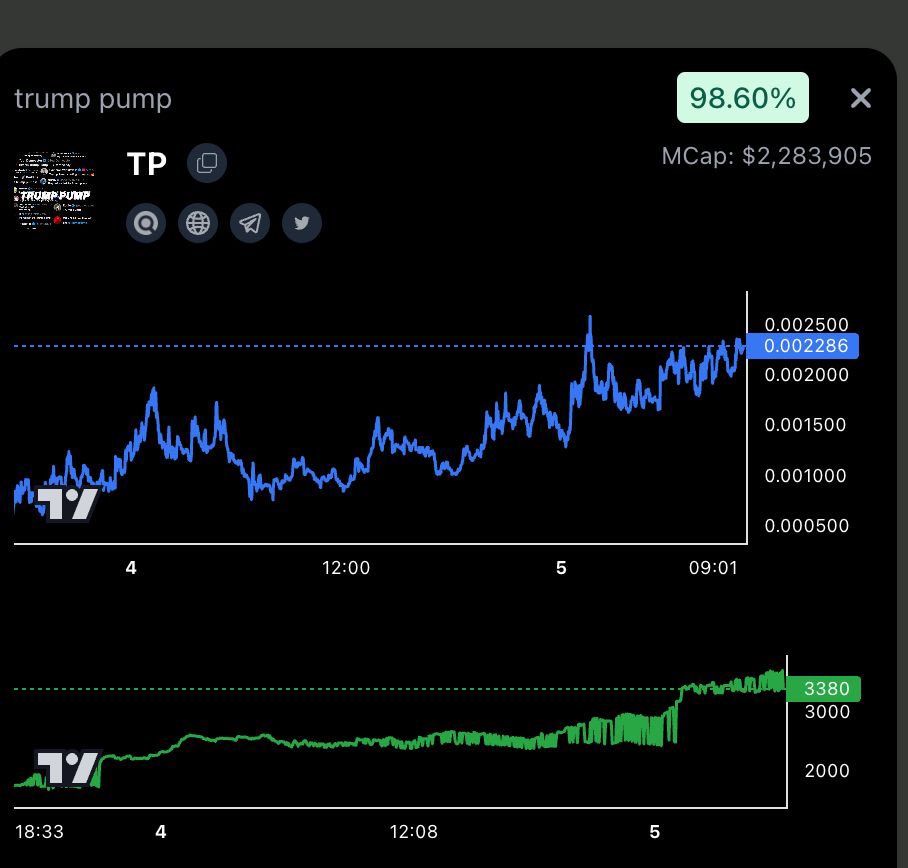The image size is (908, 868).
Task: Click the 0.001500 price axis label
Action: point(806,425)
